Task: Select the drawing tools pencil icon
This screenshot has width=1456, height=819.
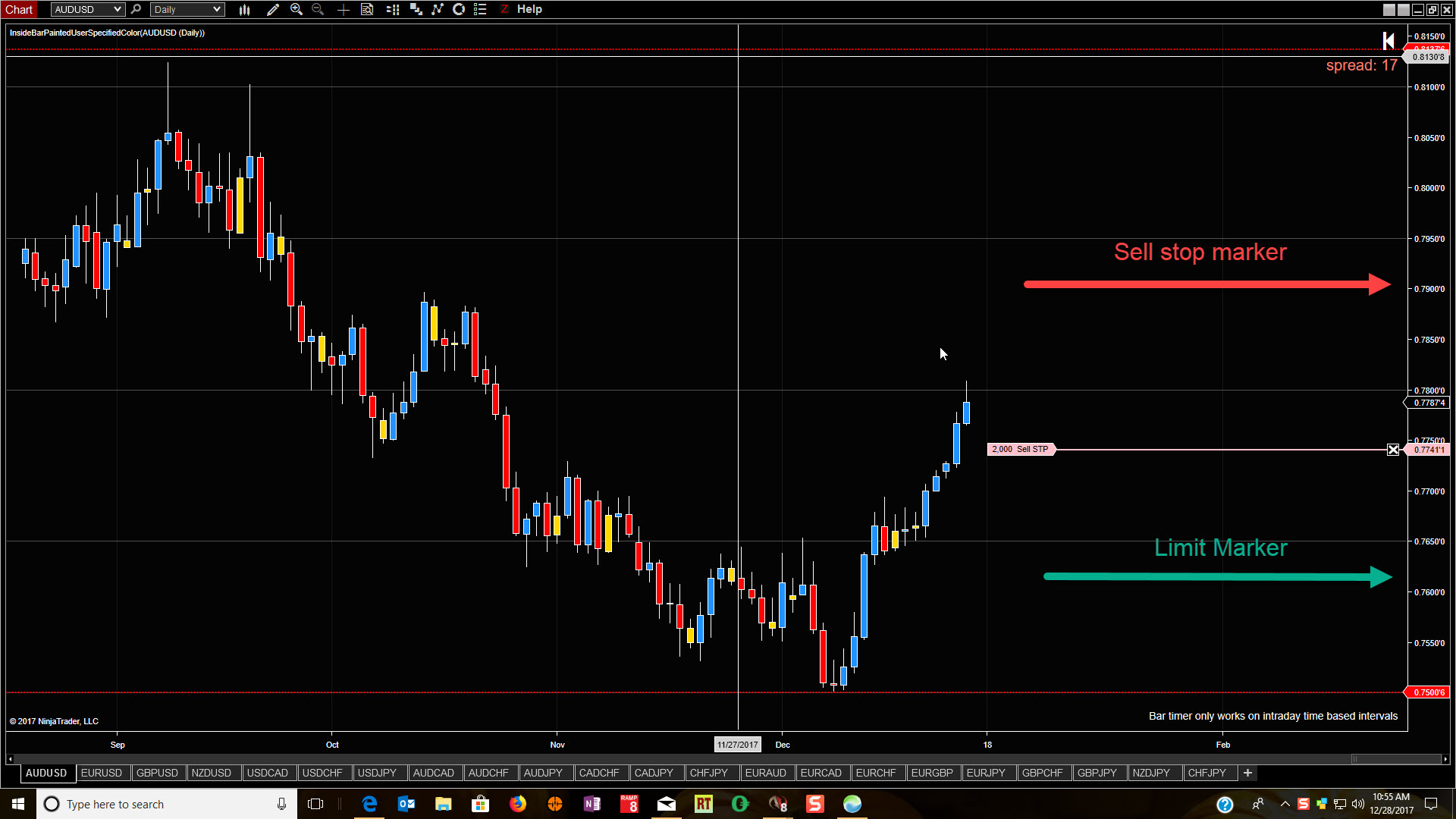Action: [273, 10]
